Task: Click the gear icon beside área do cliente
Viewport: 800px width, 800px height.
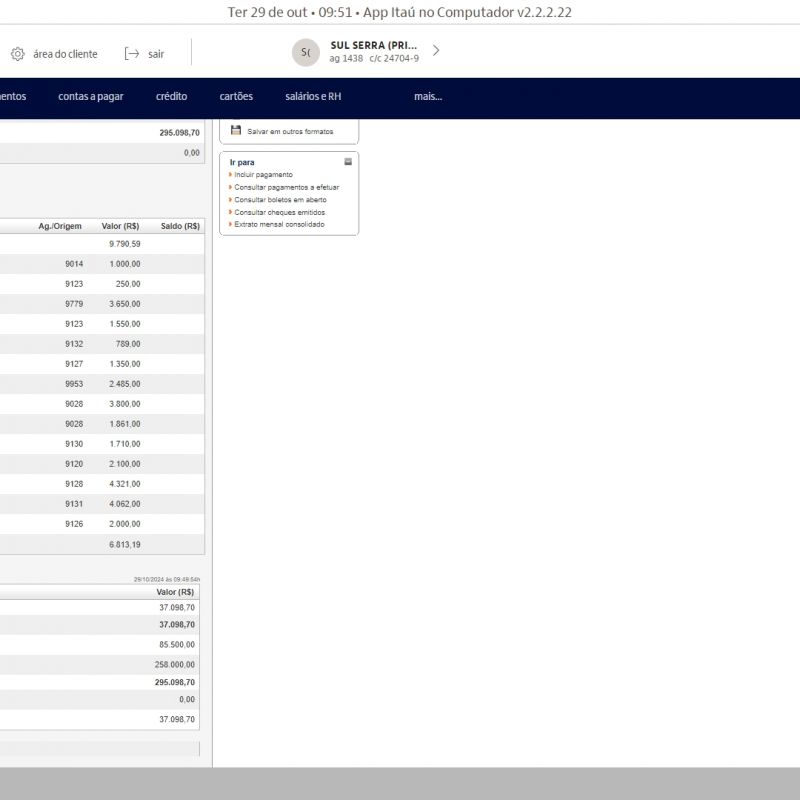Action: pos(17,54)
